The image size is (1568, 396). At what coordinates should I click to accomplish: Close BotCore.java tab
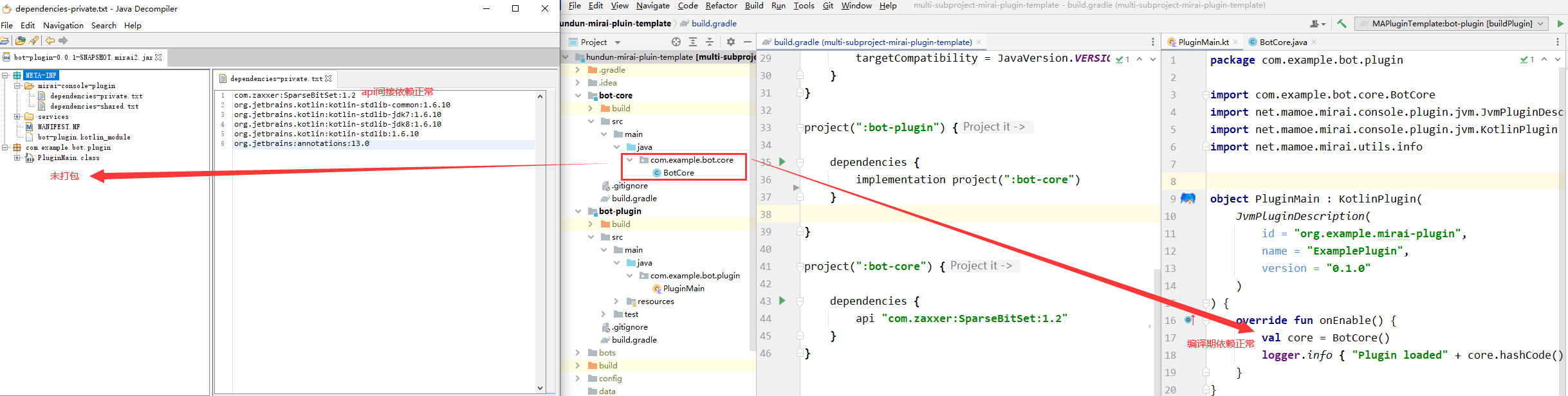point(1314,42)
